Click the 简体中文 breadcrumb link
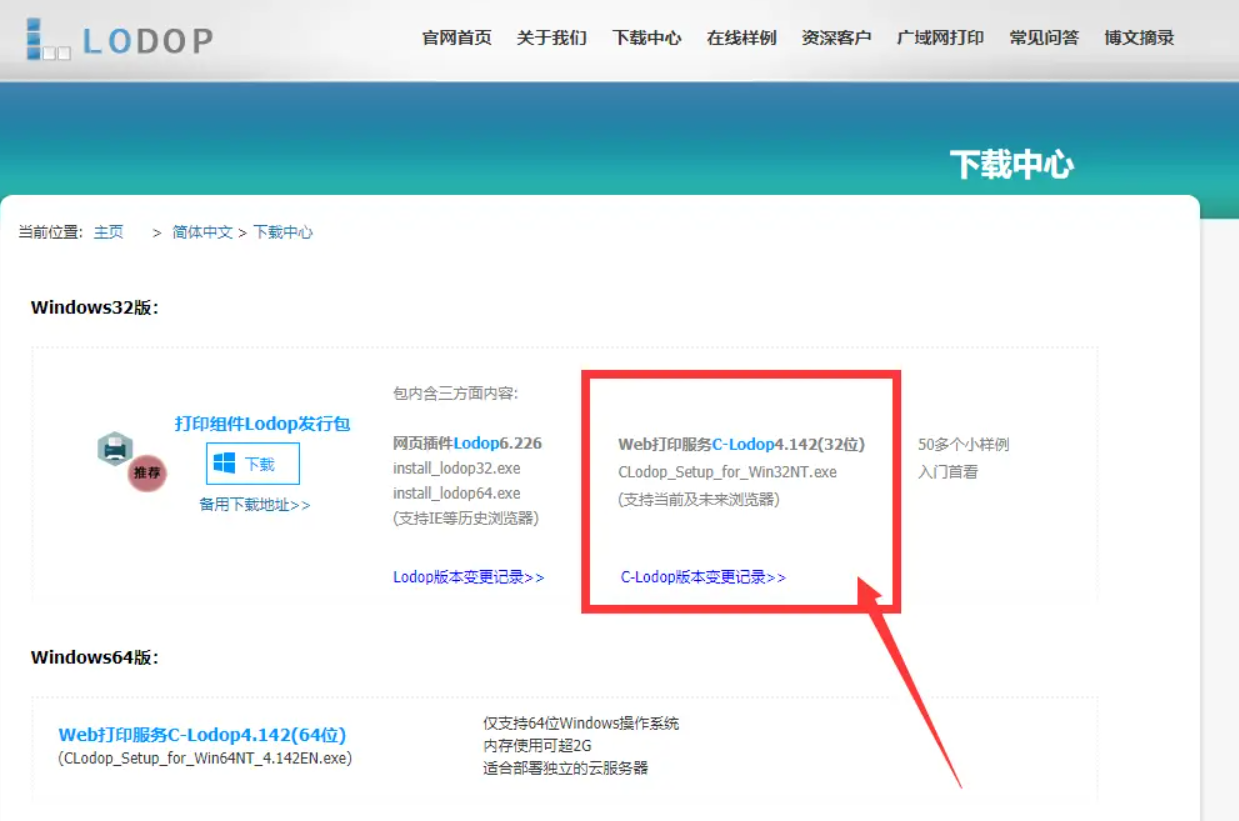The image size is (1239, 821). tap(202, 232)
